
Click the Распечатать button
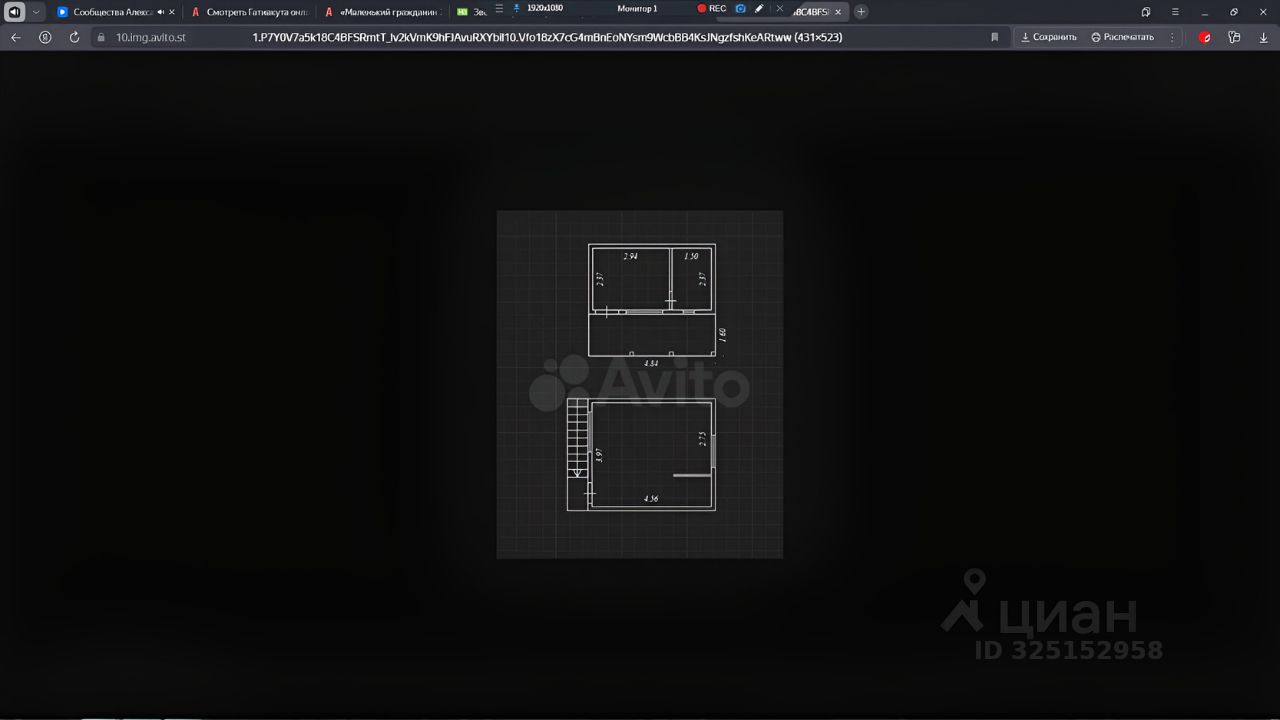pyautogui.click(x=1122, y=37)
